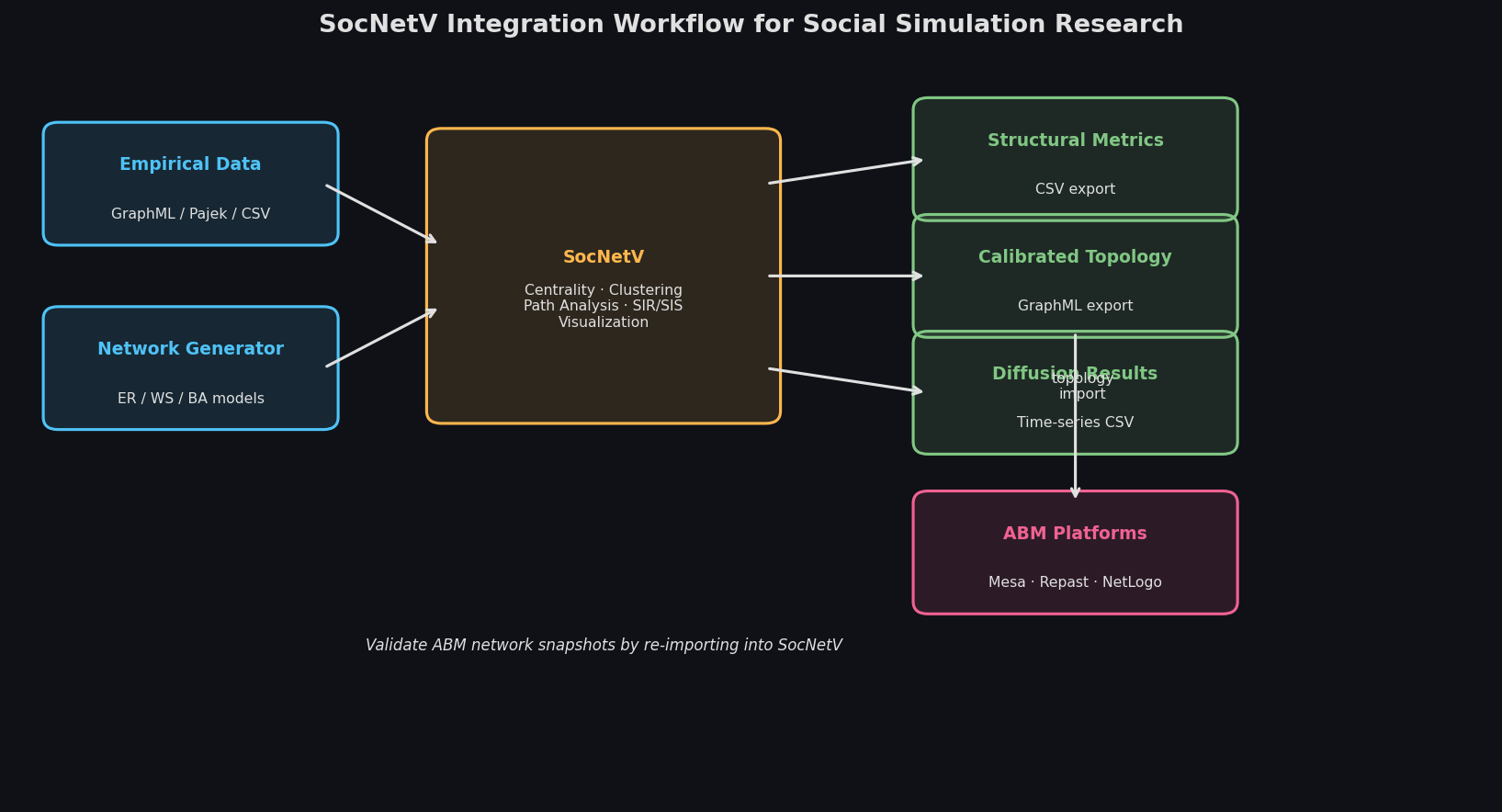1502x812 pixels.
Task: Click the "GraphML / Pajek / CSV" label
Action: pos(190,214)
